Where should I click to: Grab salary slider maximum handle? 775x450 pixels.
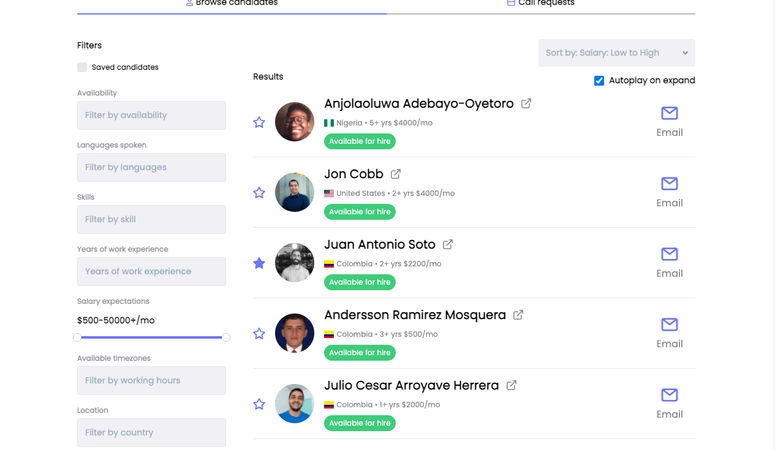(226, 337)
